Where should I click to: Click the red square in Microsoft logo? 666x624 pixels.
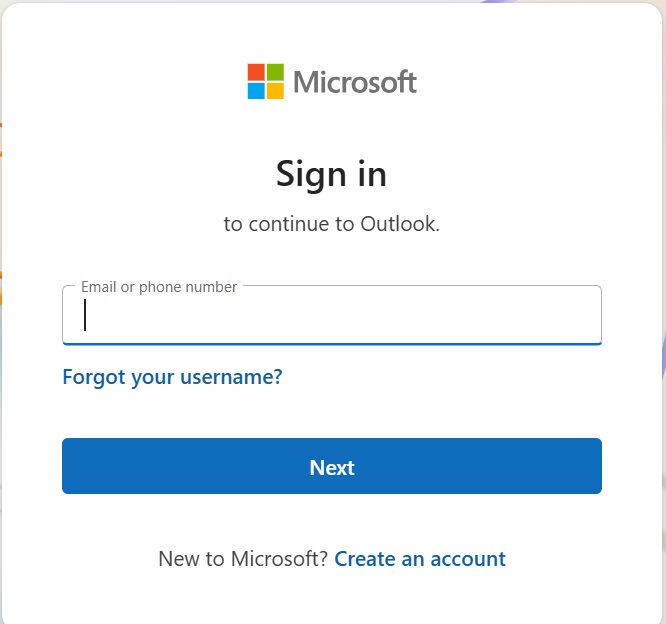pyautogui.click(x=256, y=72)
